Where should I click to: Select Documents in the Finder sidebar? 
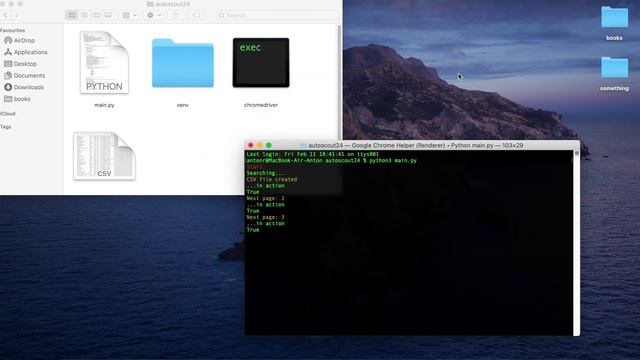[29, 76]
